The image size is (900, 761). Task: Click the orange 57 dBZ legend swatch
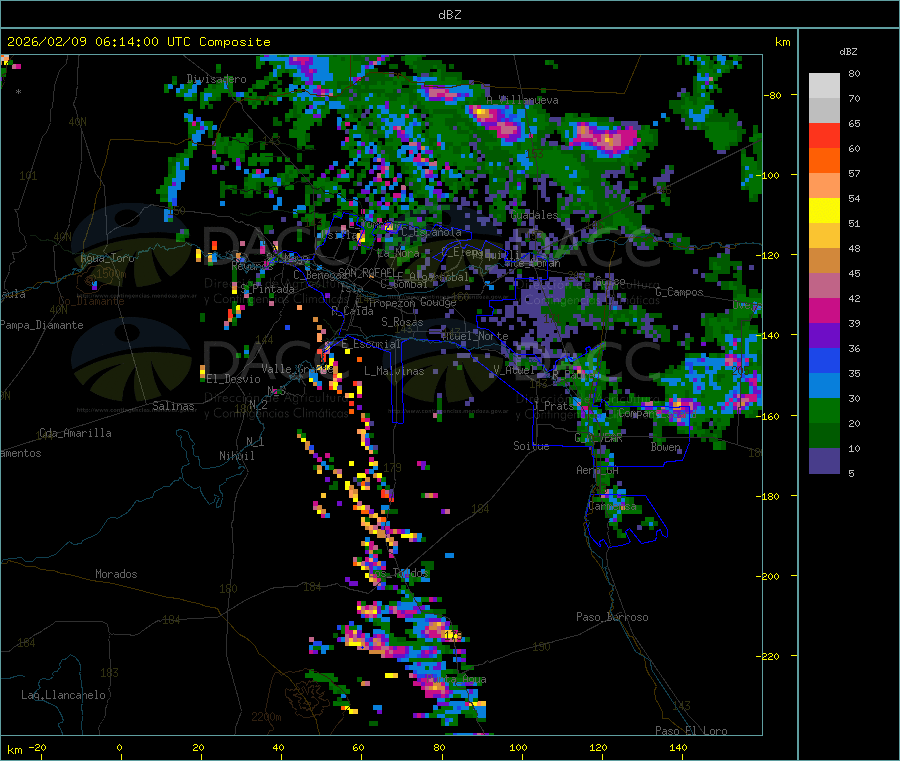click(x=824, y=161)
